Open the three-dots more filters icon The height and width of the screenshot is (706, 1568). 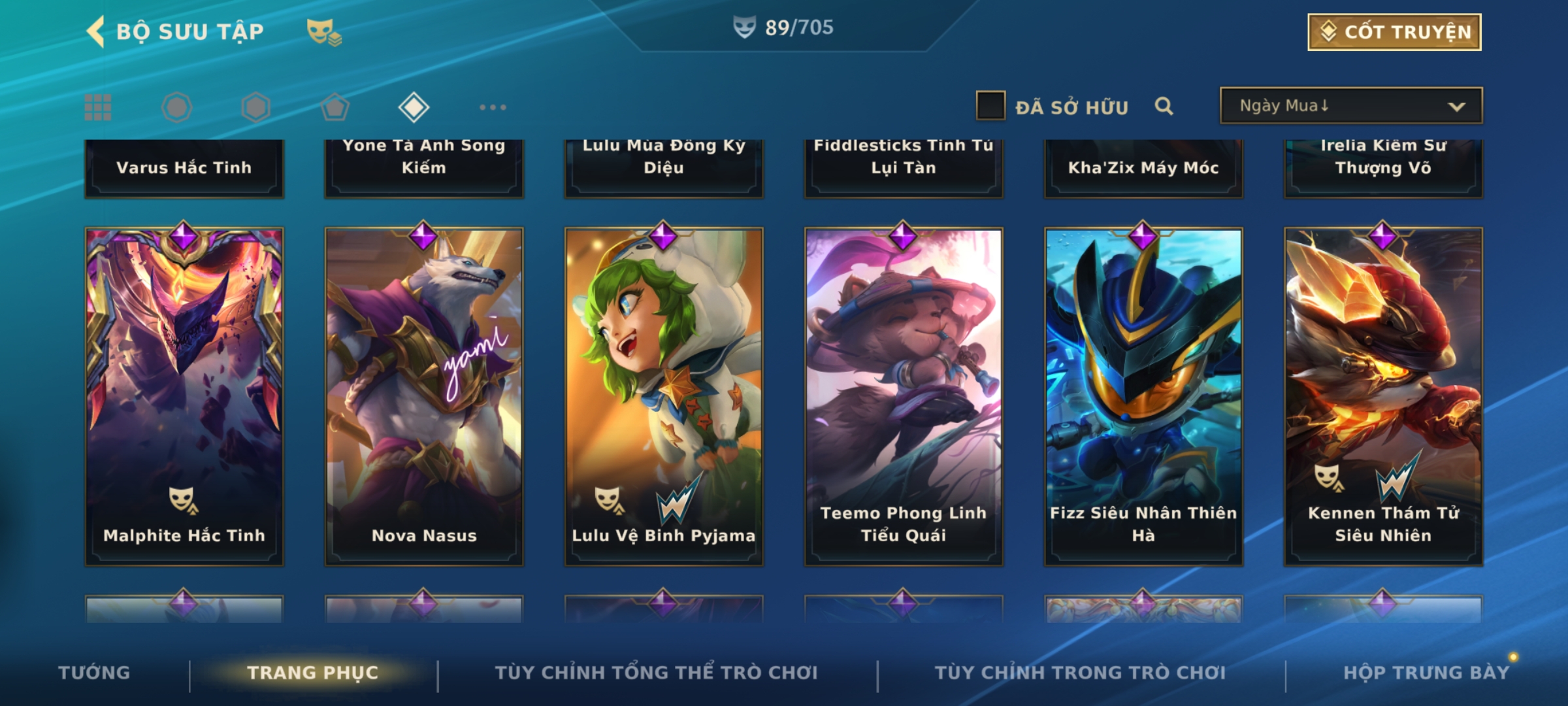pos(493,107)
